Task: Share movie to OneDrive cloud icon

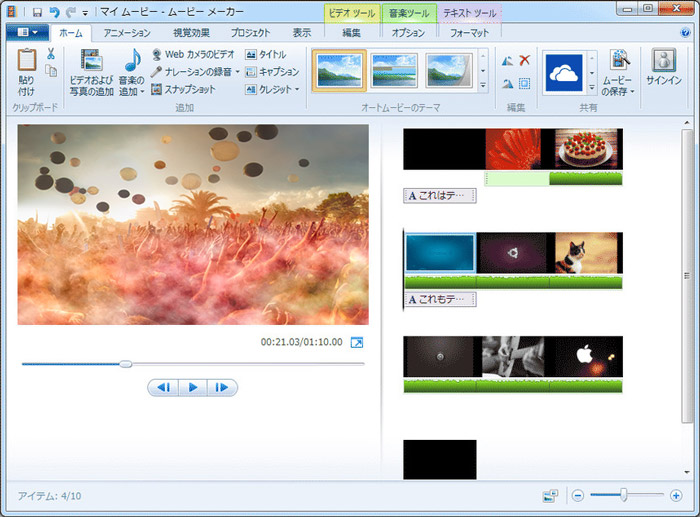Action: point(564,72)
